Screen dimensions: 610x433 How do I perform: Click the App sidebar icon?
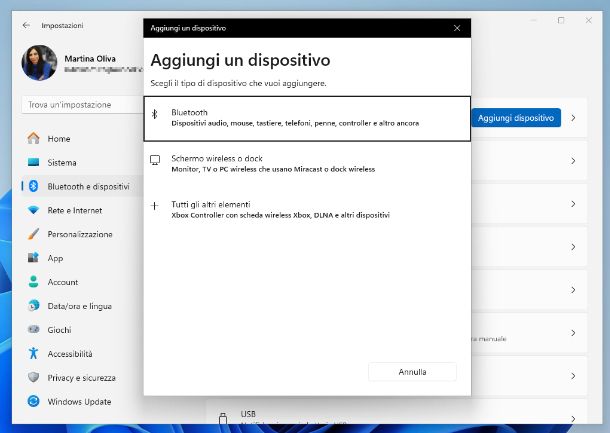33,258
